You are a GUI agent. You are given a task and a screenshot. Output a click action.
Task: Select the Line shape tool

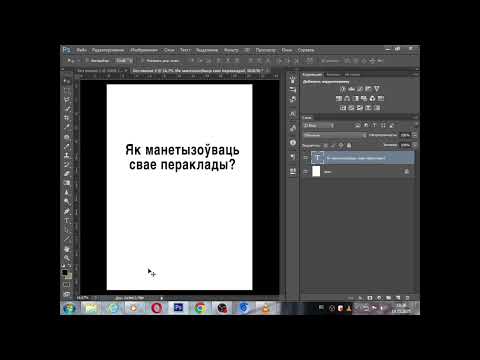[67, 239]
